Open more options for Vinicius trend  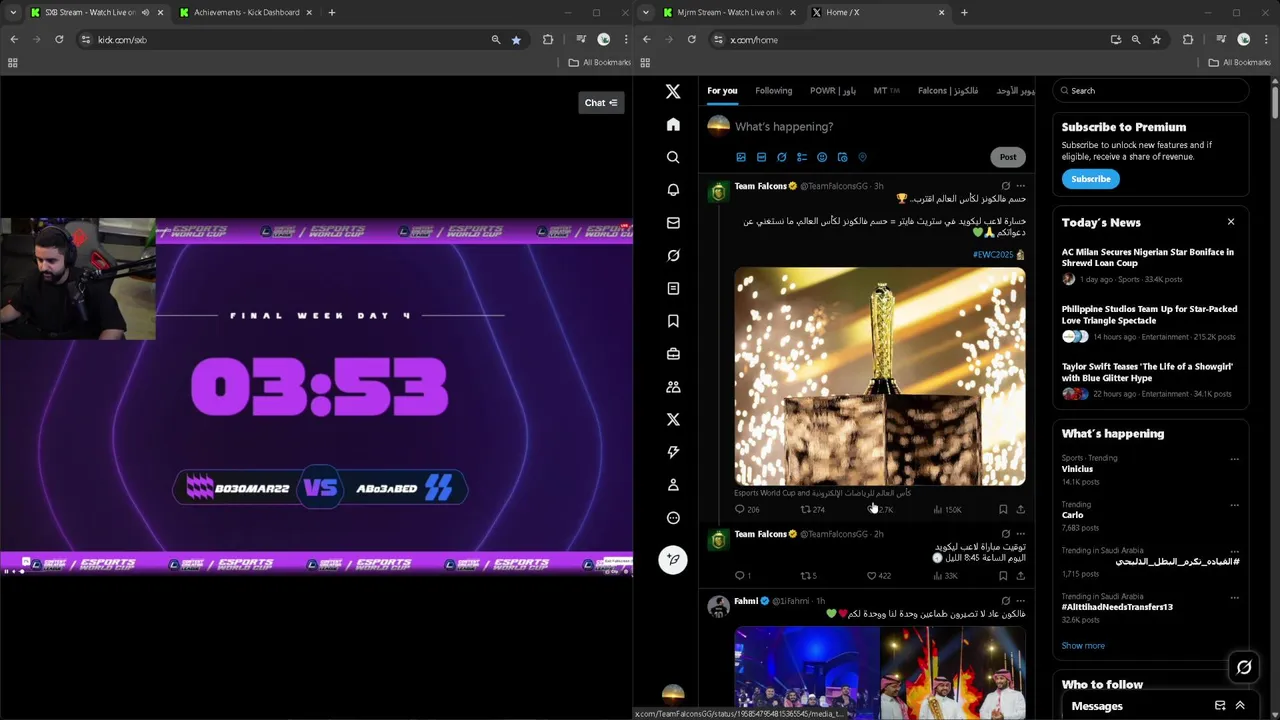pyautogui.click(x=1234, y=459)
